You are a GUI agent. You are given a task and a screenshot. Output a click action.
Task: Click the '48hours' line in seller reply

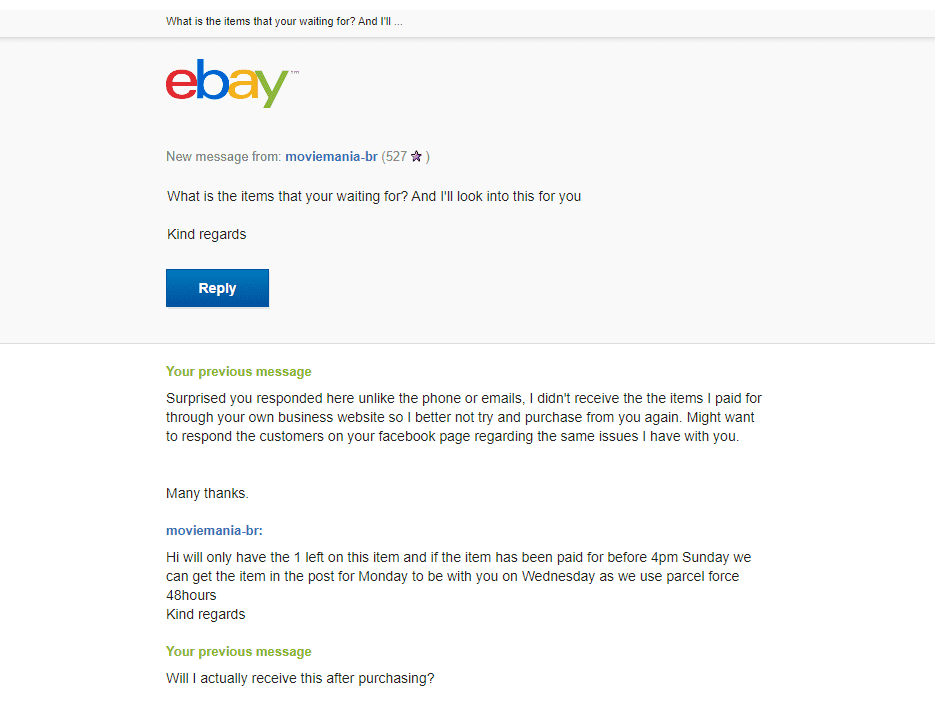click(x=191, y=595)
